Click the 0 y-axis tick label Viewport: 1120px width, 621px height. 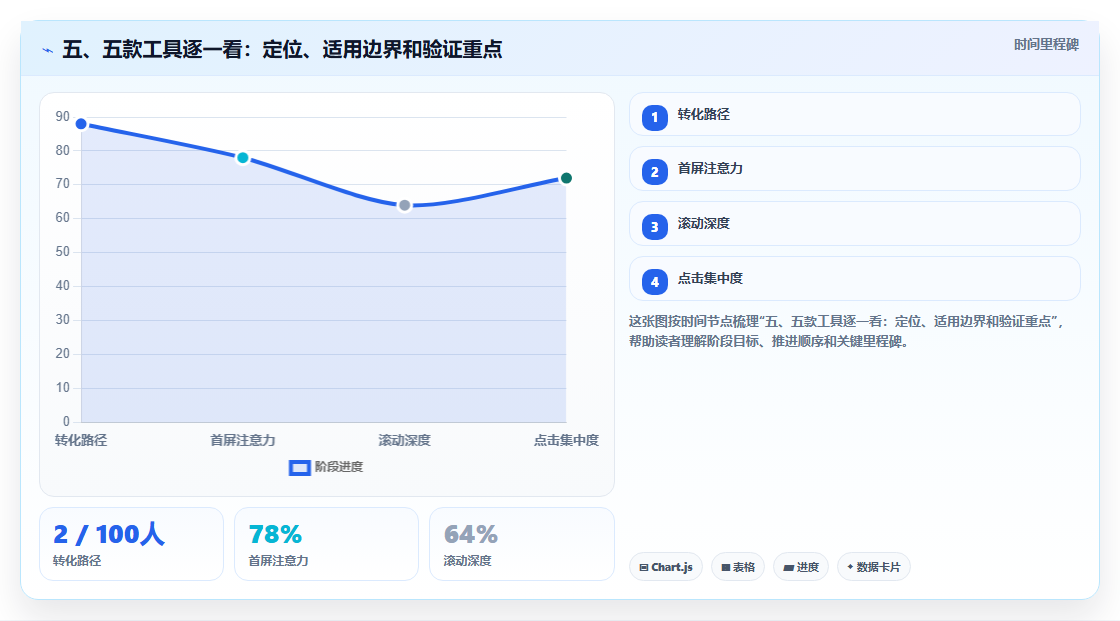coord(66,421)
